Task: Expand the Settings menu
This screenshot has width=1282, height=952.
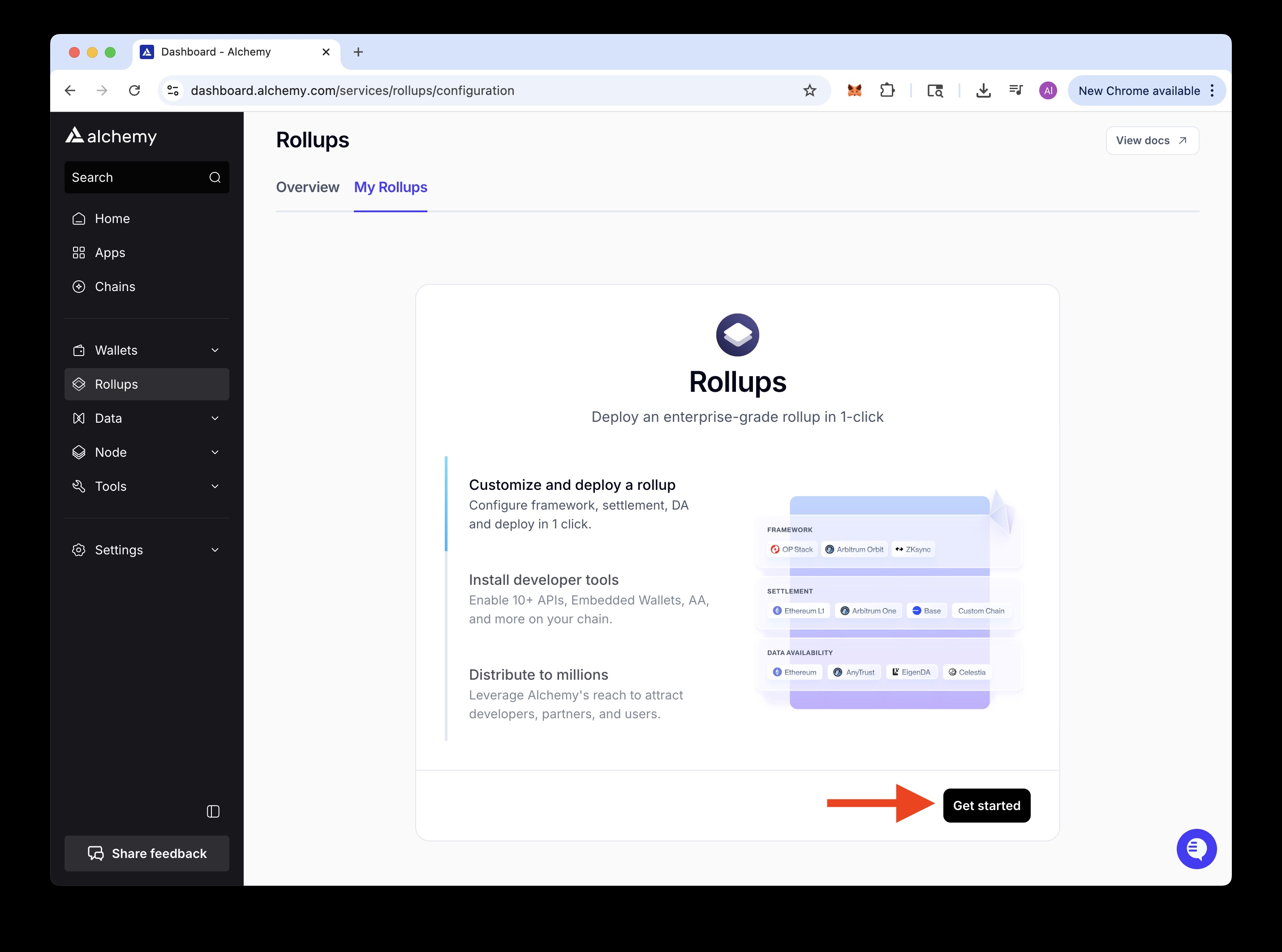Action: 146,550
